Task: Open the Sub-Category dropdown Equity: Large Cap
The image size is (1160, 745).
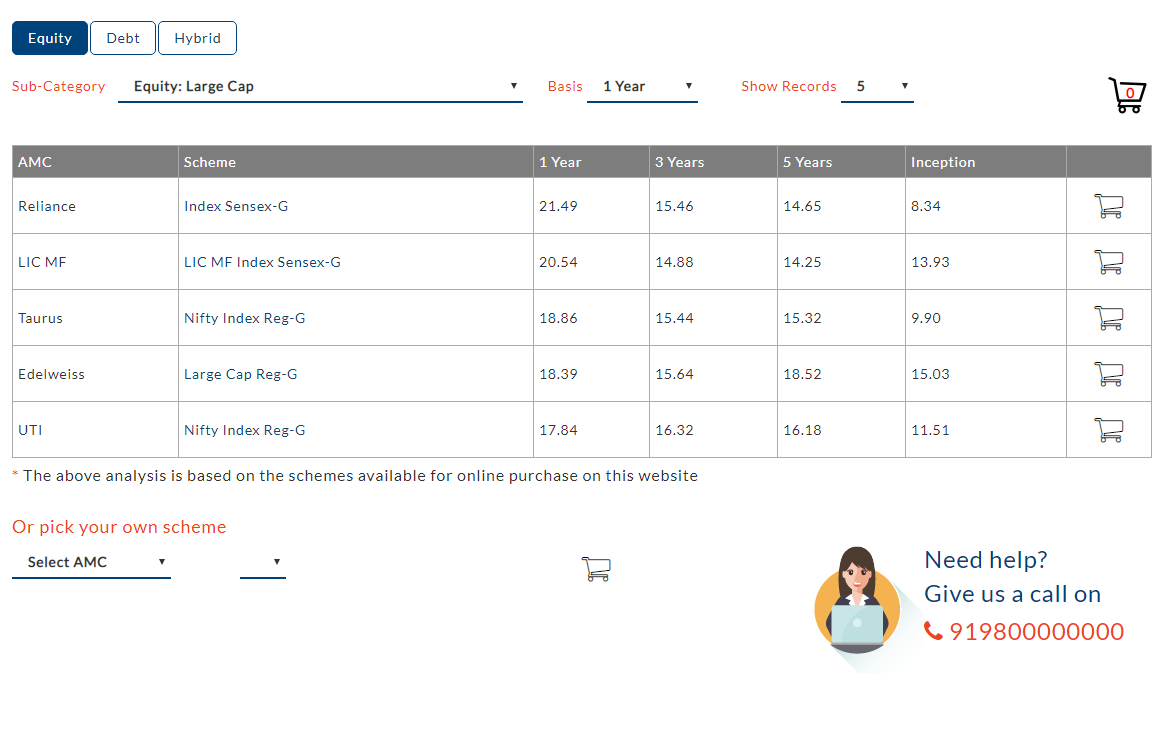Action: click(320, 86)
